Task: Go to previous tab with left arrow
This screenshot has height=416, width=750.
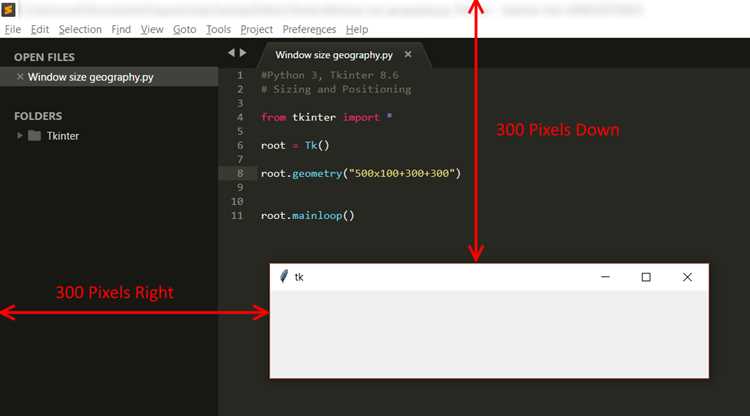Action: click(x=232, y=53)
